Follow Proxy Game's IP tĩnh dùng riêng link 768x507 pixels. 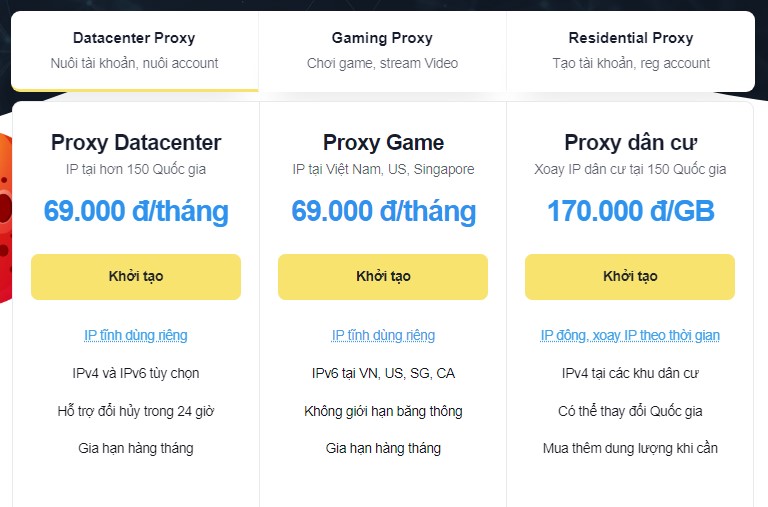[x=383, y=335]
